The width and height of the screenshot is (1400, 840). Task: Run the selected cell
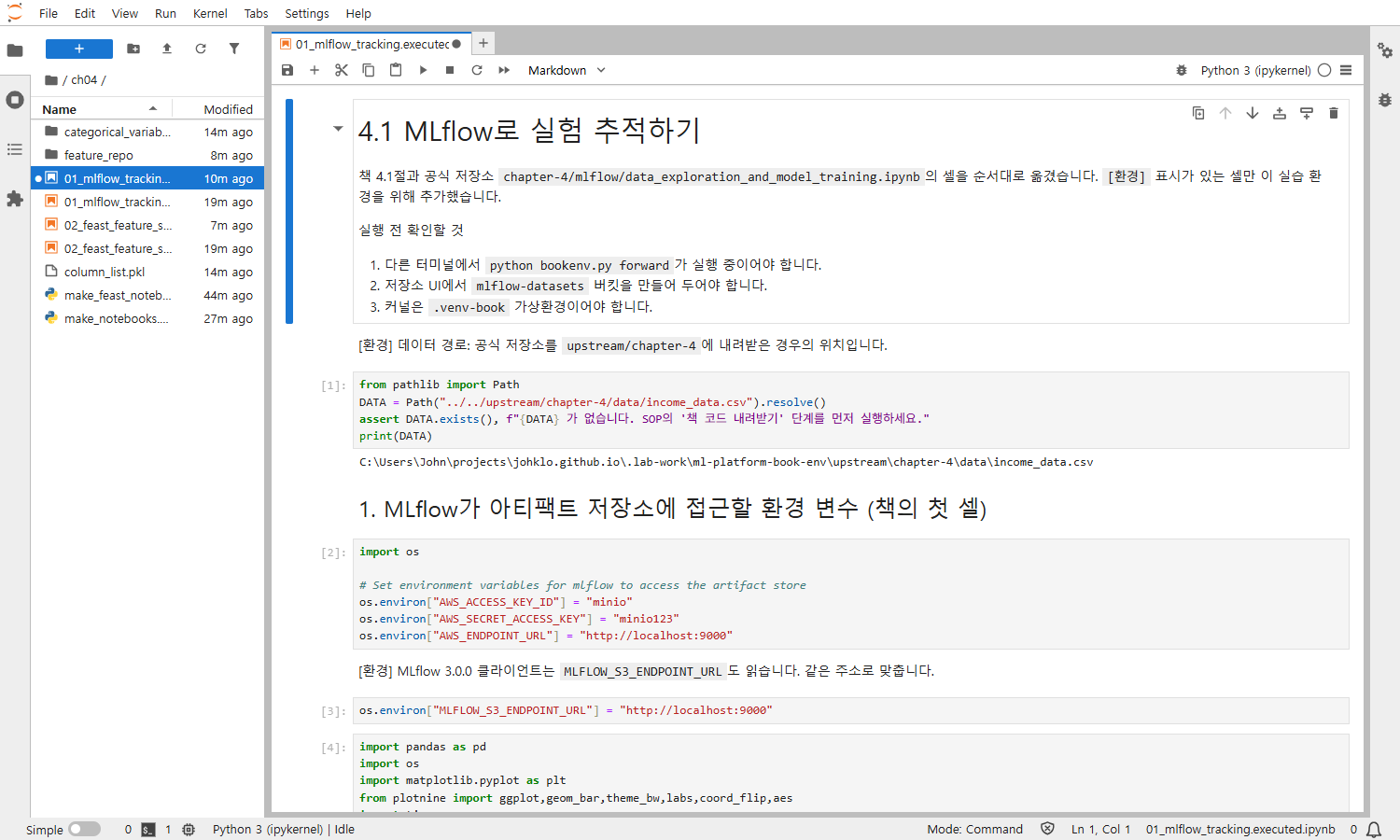click(x=423, y=70)
